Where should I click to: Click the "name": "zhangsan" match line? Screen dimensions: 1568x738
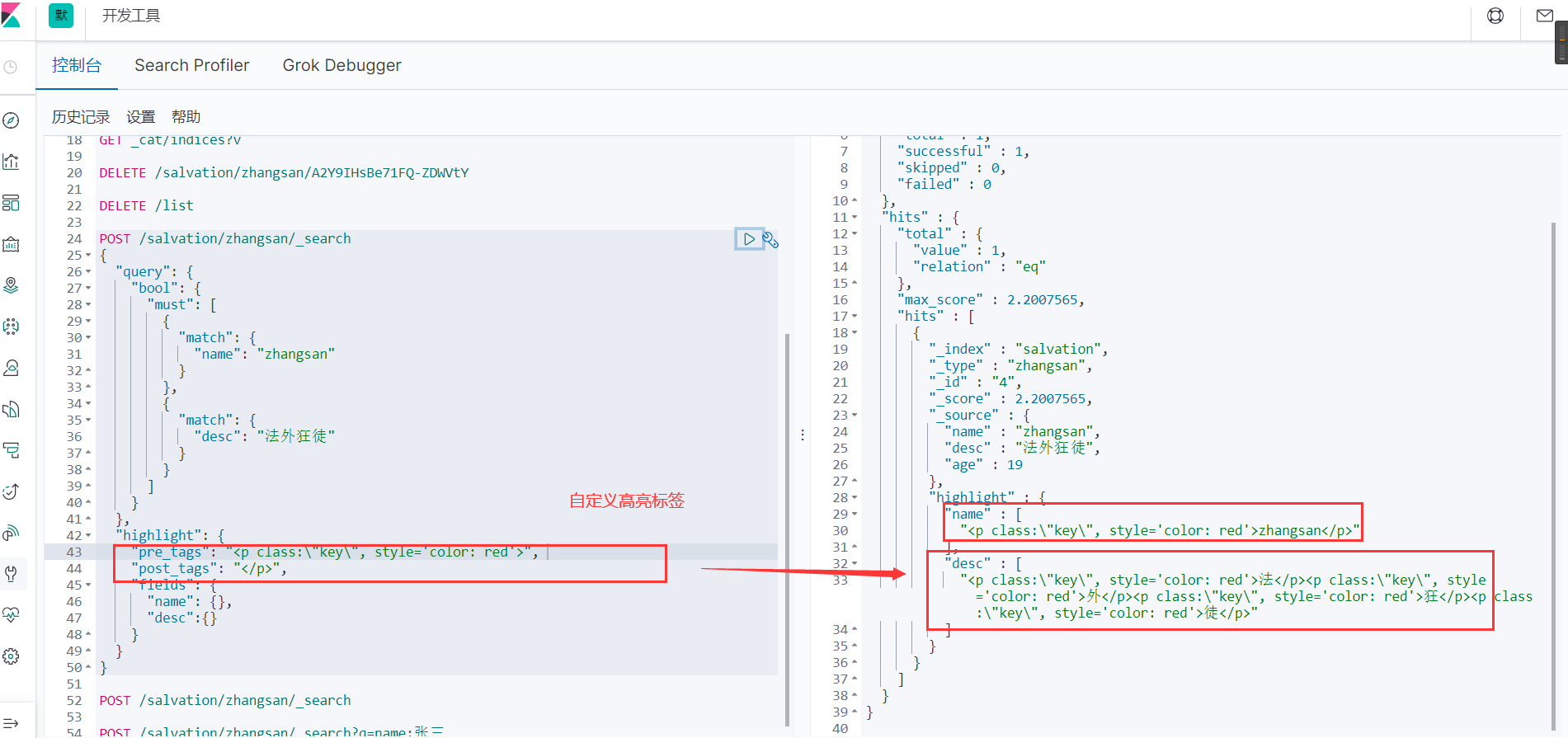coord(265,355)
